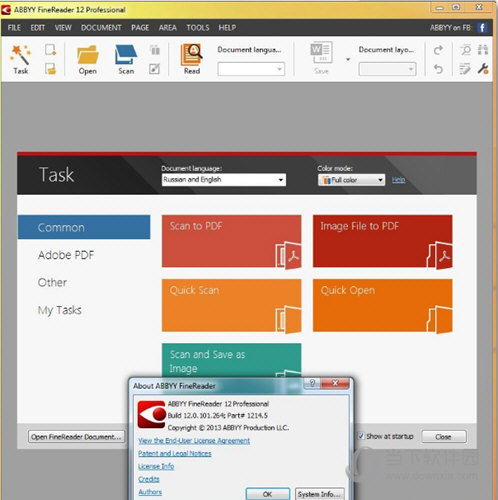498x500 pixels.
Task: Click the Scan toolbar icon
Action: tap(126, 59)
